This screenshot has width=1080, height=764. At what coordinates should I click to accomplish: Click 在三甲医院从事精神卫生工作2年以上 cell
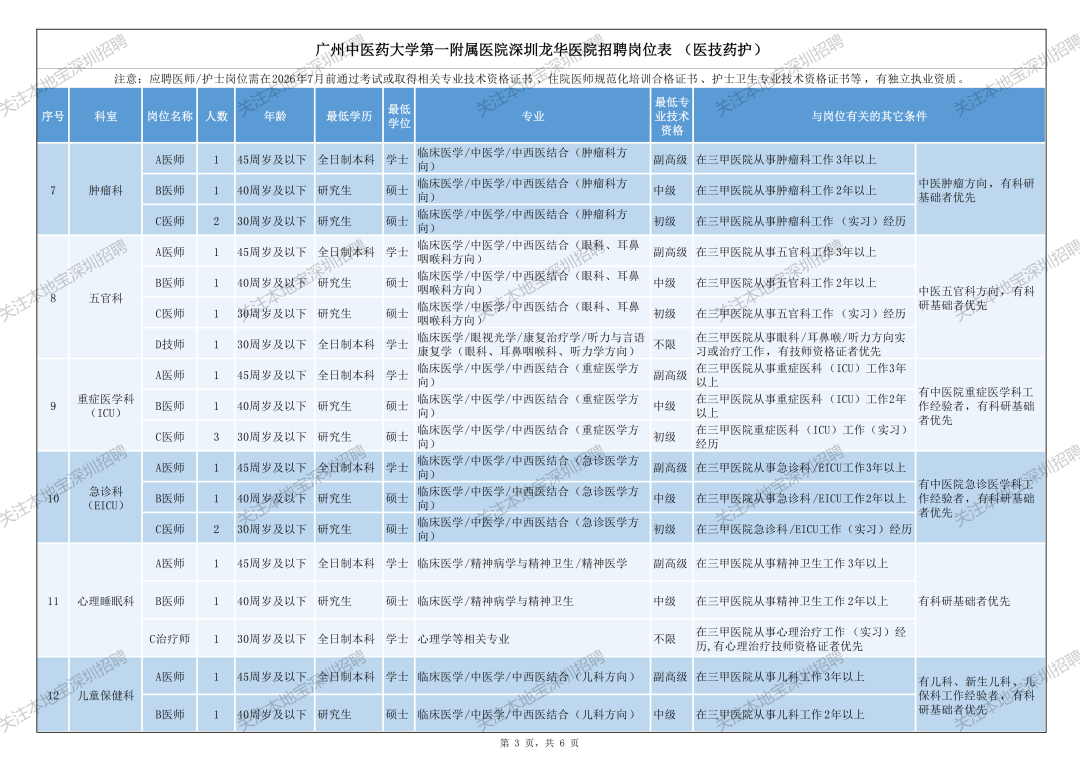point(804,601)
